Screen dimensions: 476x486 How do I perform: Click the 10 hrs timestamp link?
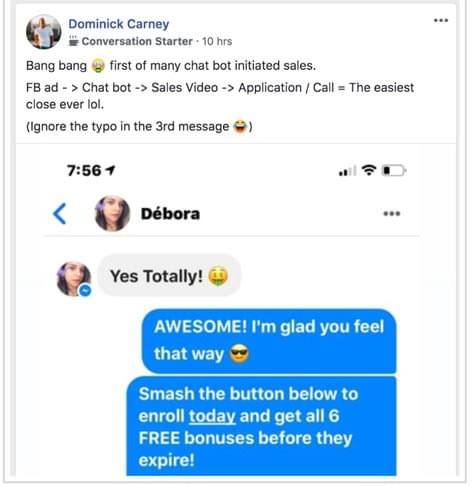coord(217,41)
